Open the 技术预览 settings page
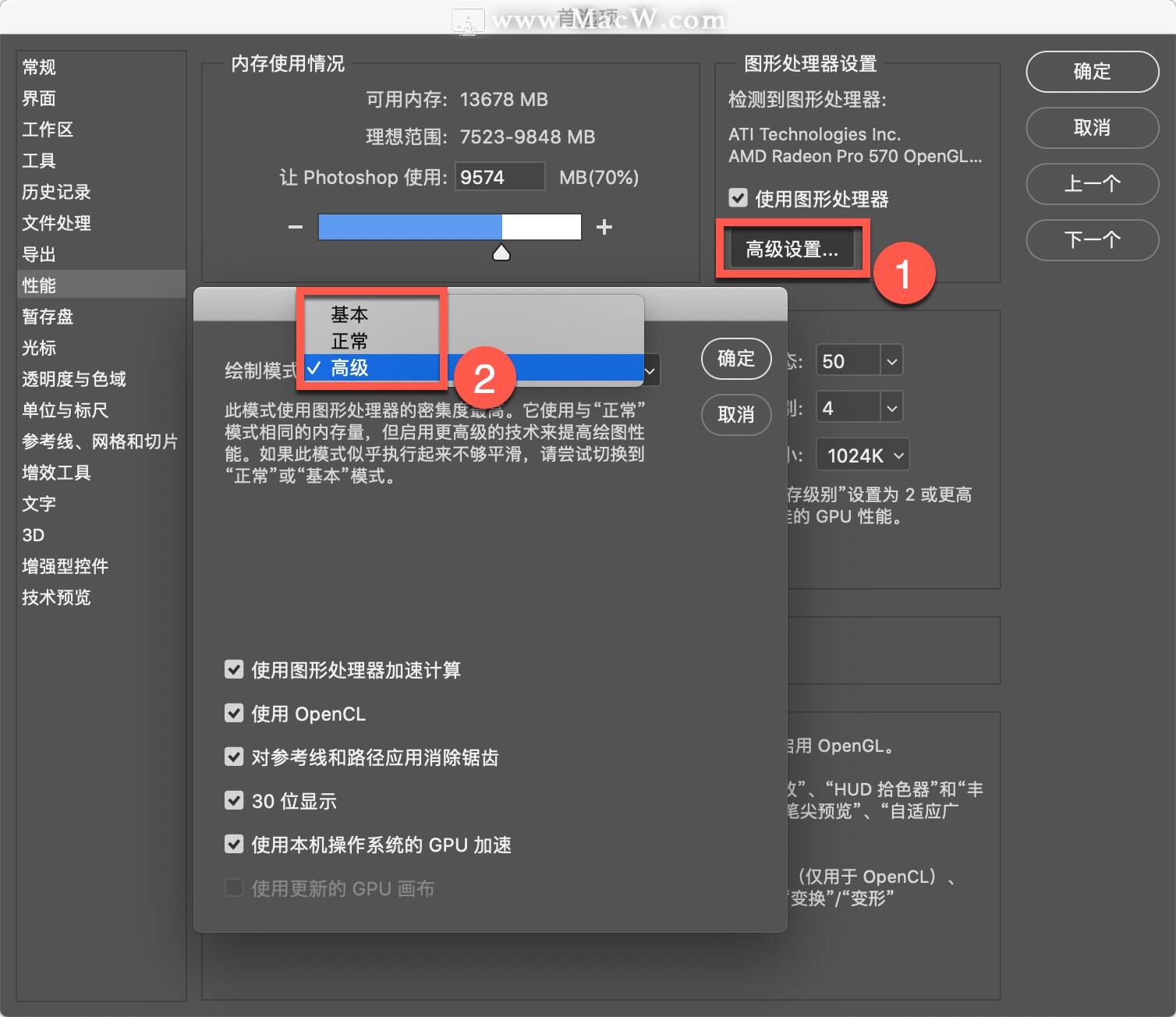This screenshot has width=1176, height=1017. [x=55, y=597]
